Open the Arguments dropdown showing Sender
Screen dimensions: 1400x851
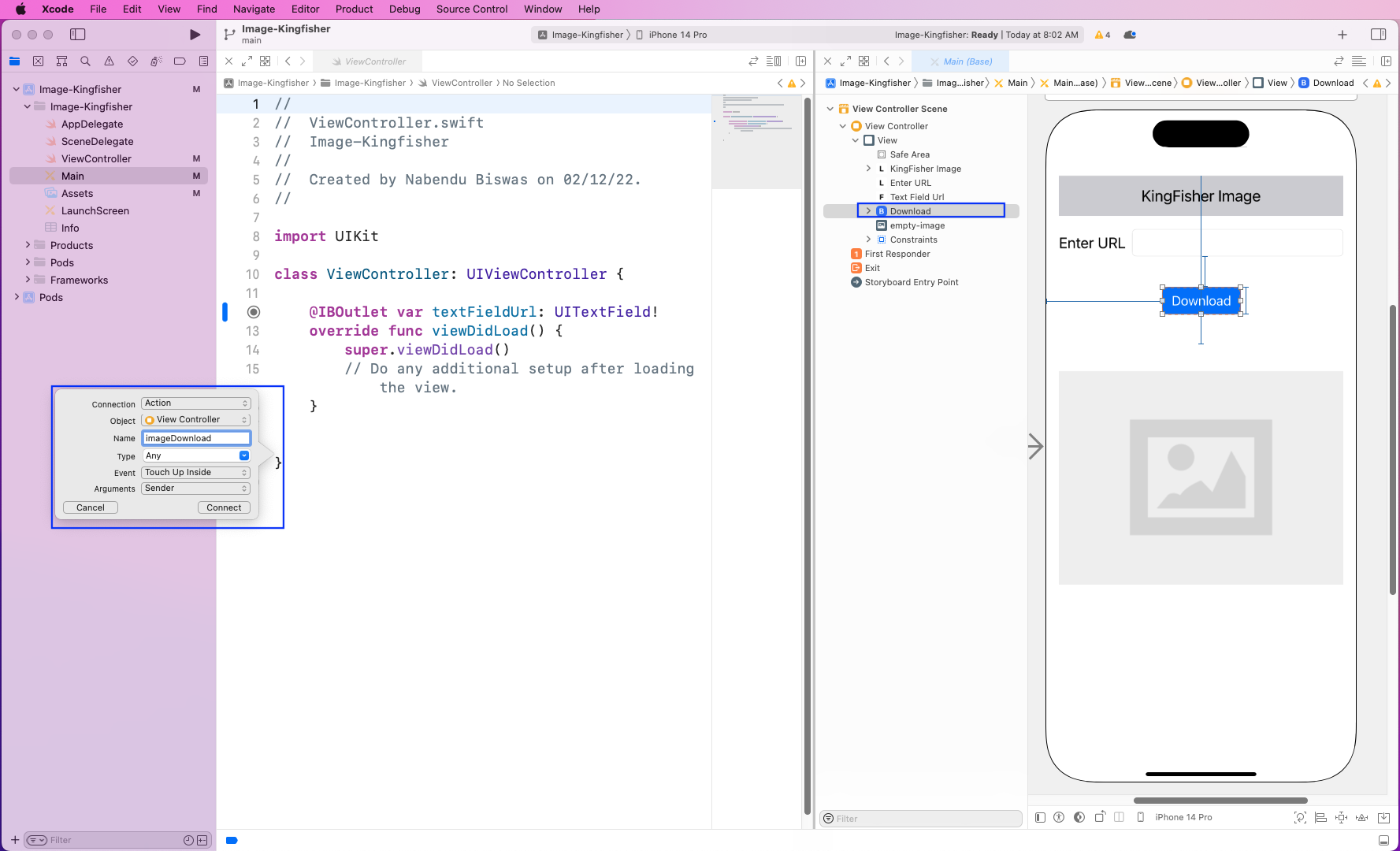(195, 489)
